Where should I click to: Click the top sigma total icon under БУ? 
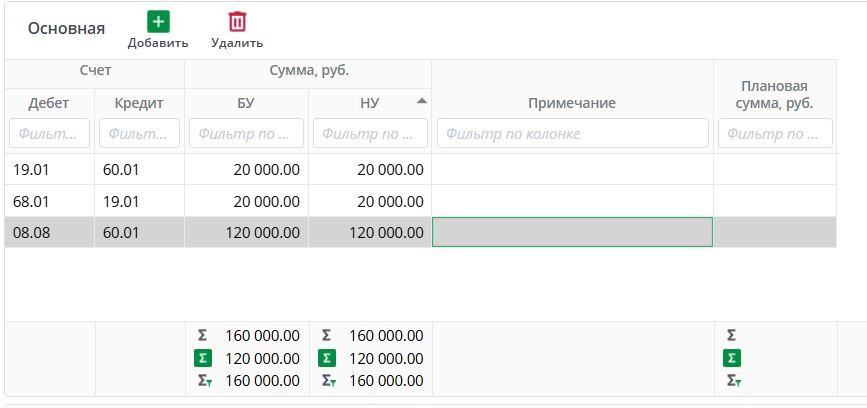(x=203, y=336)
